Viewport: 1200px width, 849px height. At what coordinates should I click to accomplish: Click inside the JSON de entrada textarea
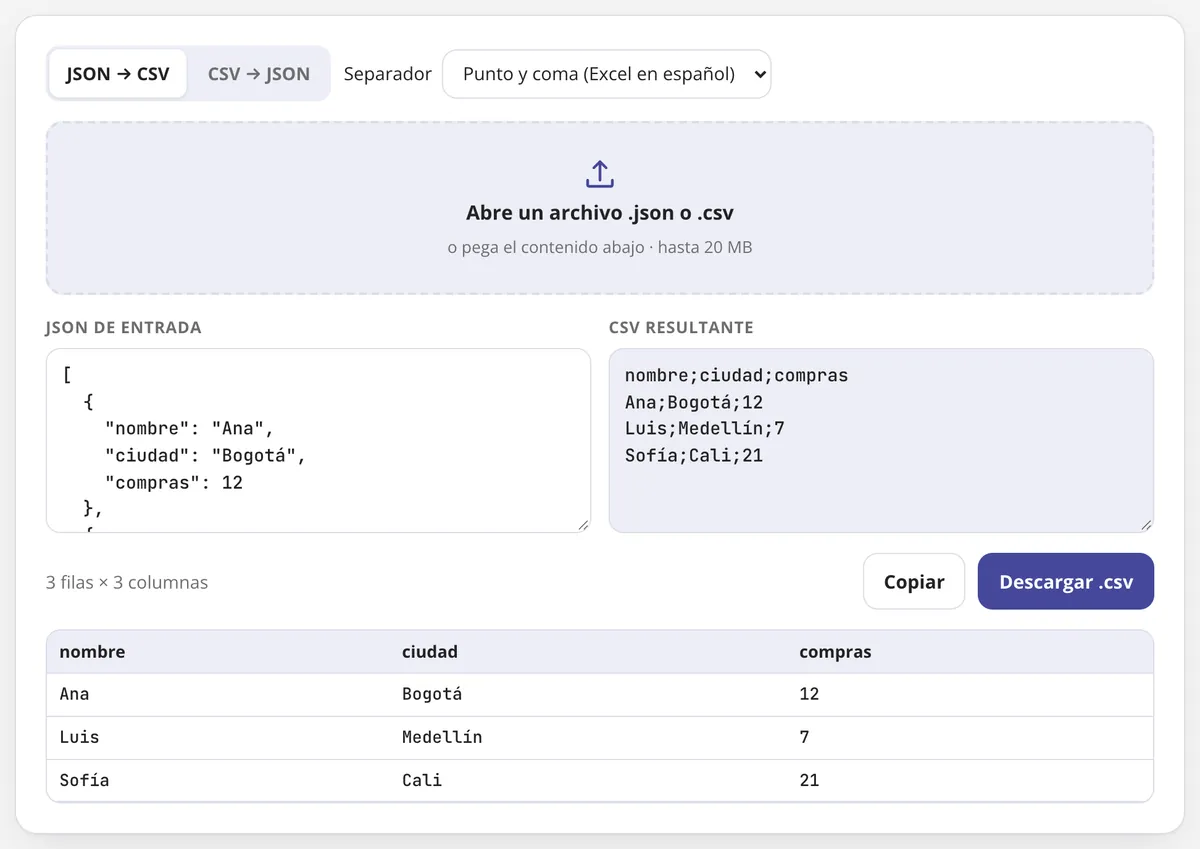pos(318,440)
